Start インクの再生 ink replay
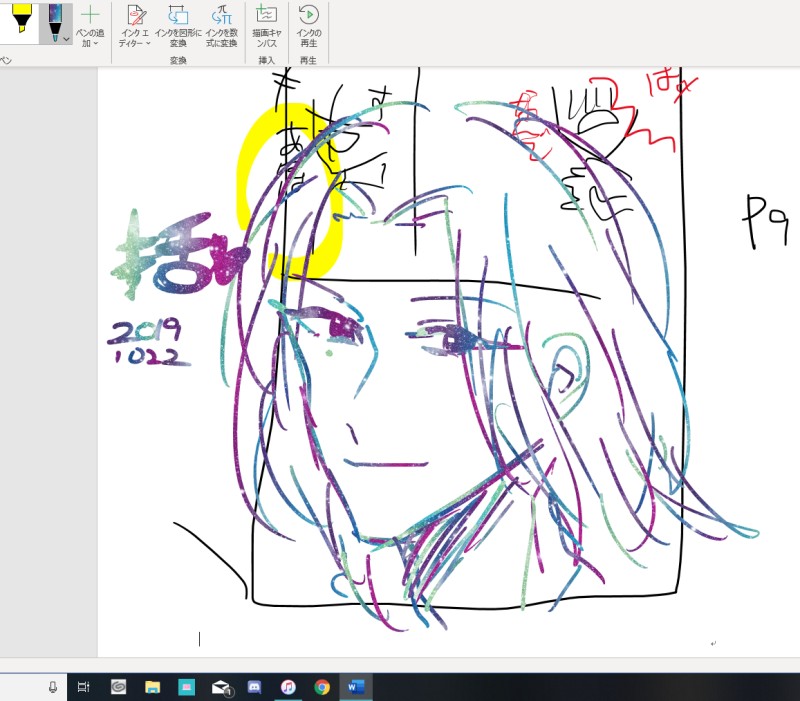 point(308,26)
